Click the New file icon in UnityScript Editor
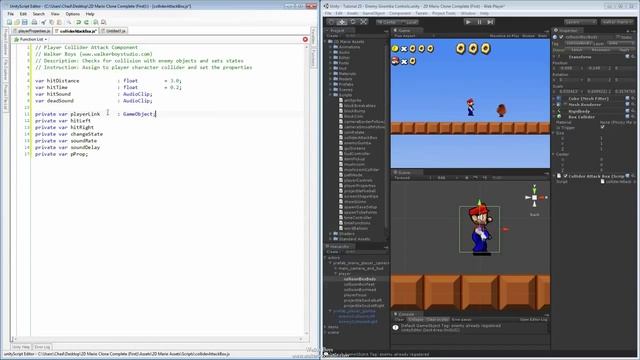 click(9, 22)
